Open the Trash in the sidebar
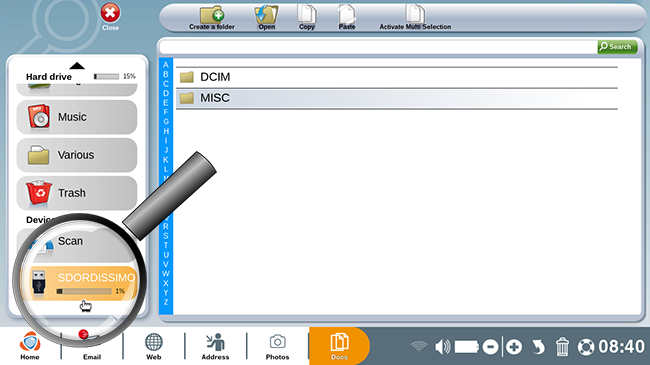The height and width of the screenshot is (365, 650). (x=77, y=193)
